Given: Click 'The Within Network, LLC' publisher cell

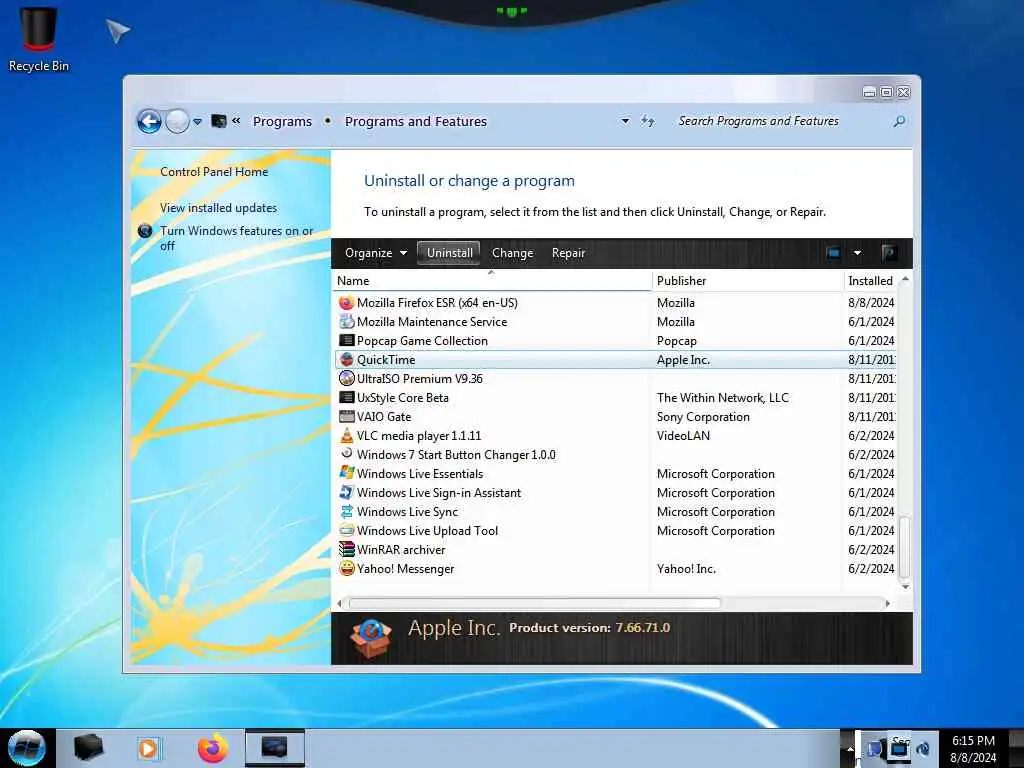Looking at the screenshot, I should tap(723, 398).
